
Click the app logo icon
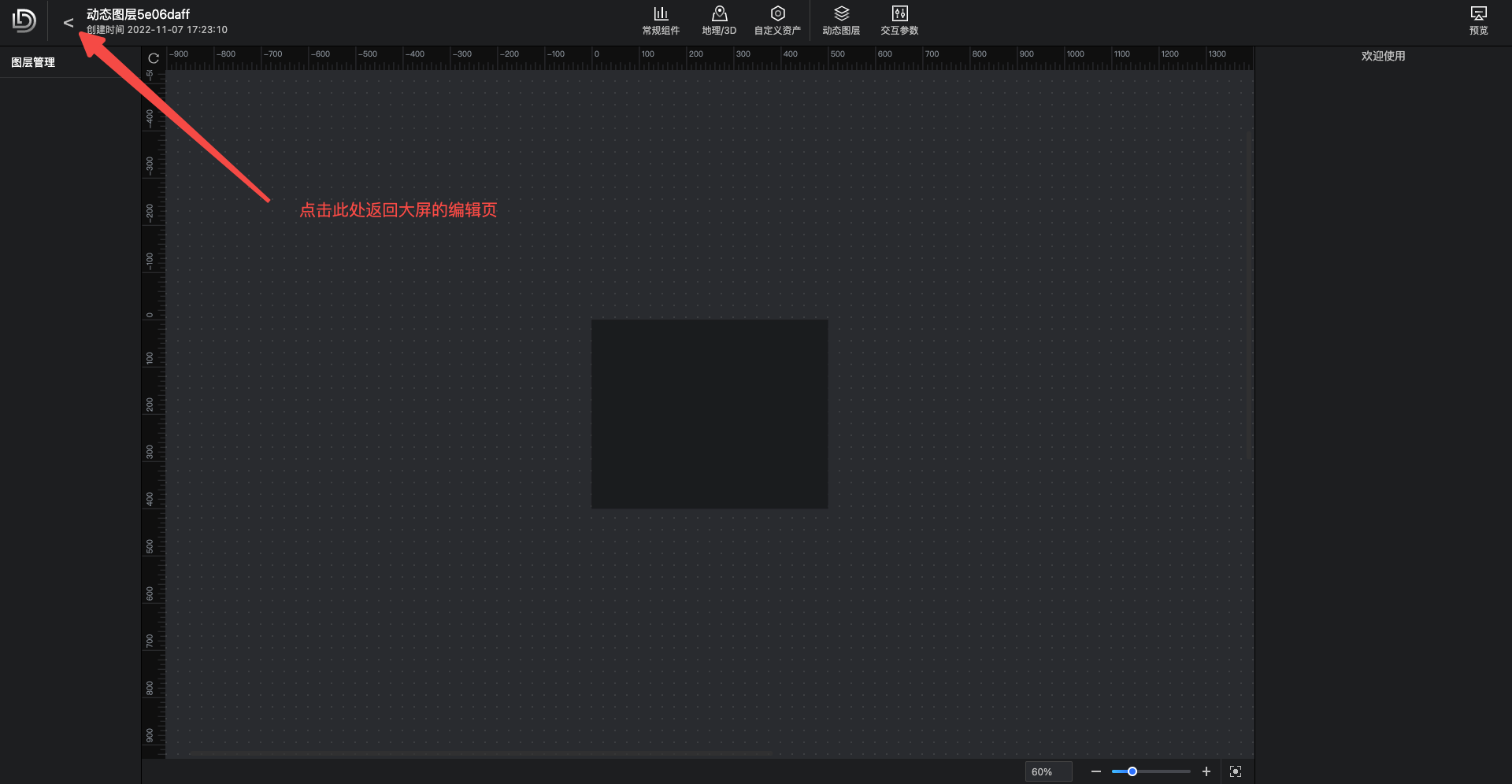coord(24,21)
